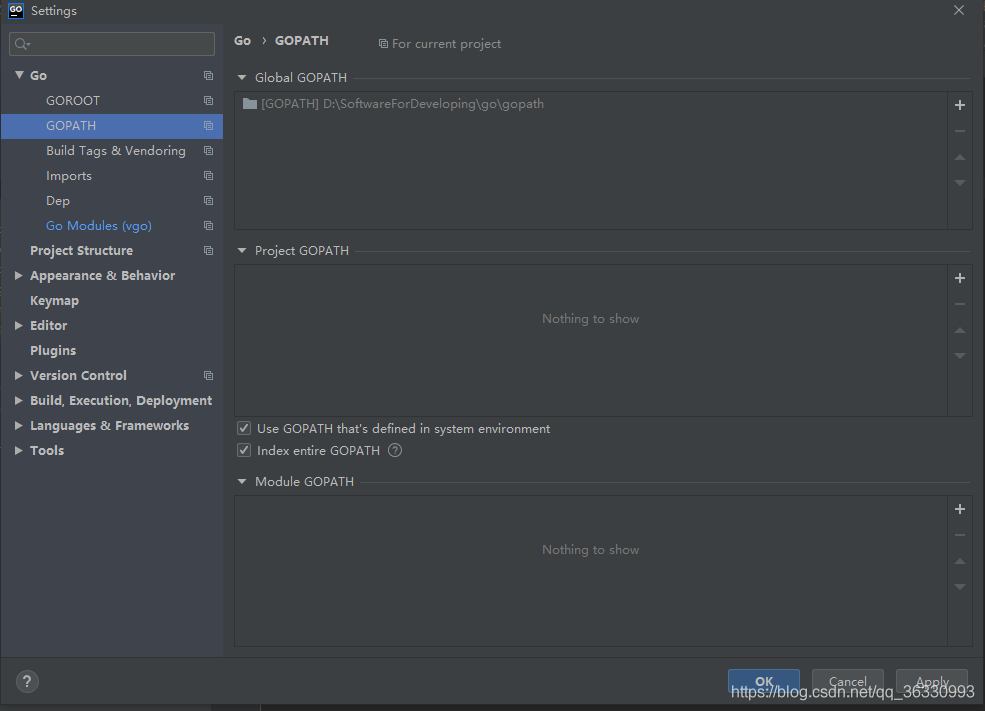985x711 pixels.
Task: Click the add button in Global GOPATH
Action: click(x=959, y=105)
